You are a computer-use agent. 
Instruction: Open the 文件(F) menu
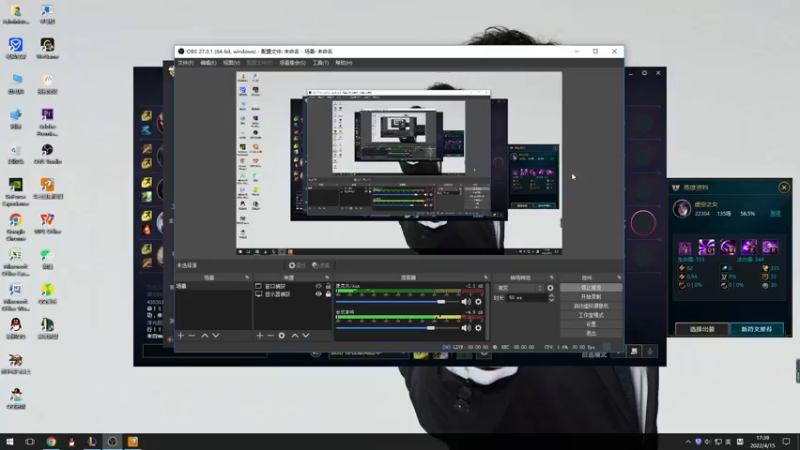point(186,63)
